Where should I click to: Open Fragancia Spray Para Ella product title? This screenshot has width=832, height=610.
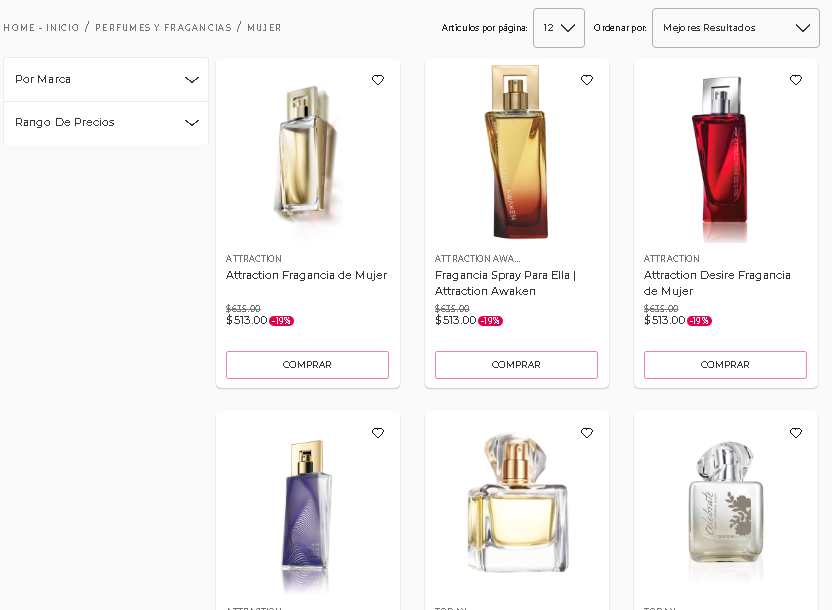click(505, 283)
